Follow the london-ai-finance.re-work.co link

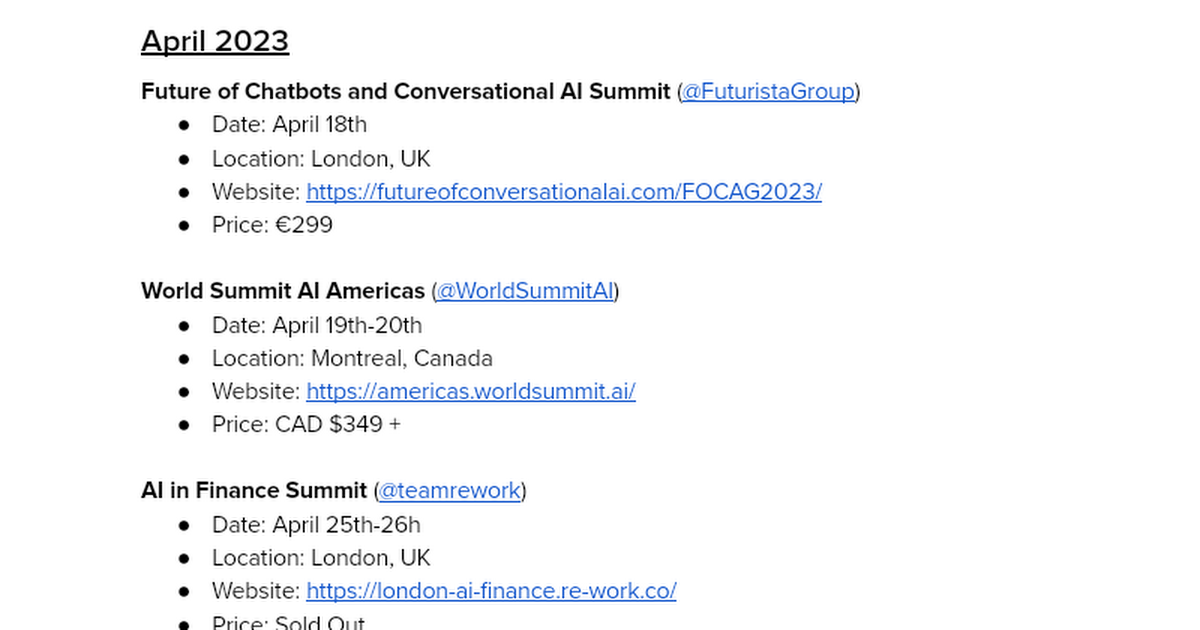(491, 591)
